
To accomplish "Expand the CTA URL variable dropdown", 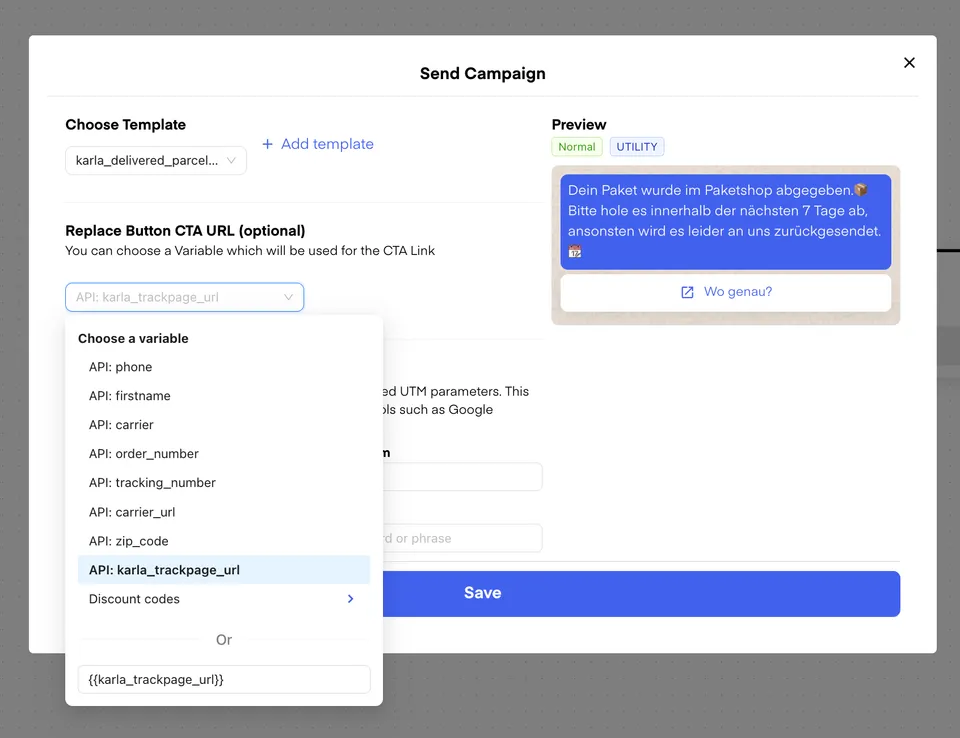I will 184,297.
